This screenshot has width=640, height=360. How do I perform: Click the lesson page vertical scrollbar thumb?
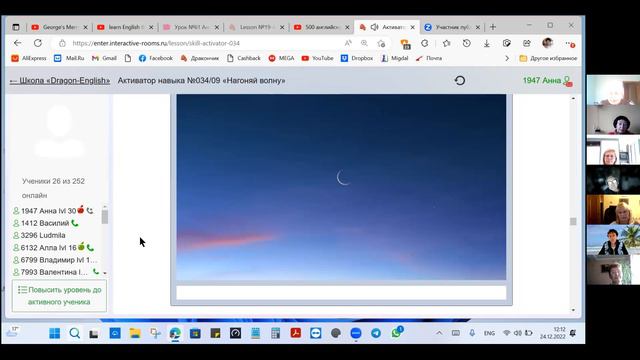click(573, 221)
